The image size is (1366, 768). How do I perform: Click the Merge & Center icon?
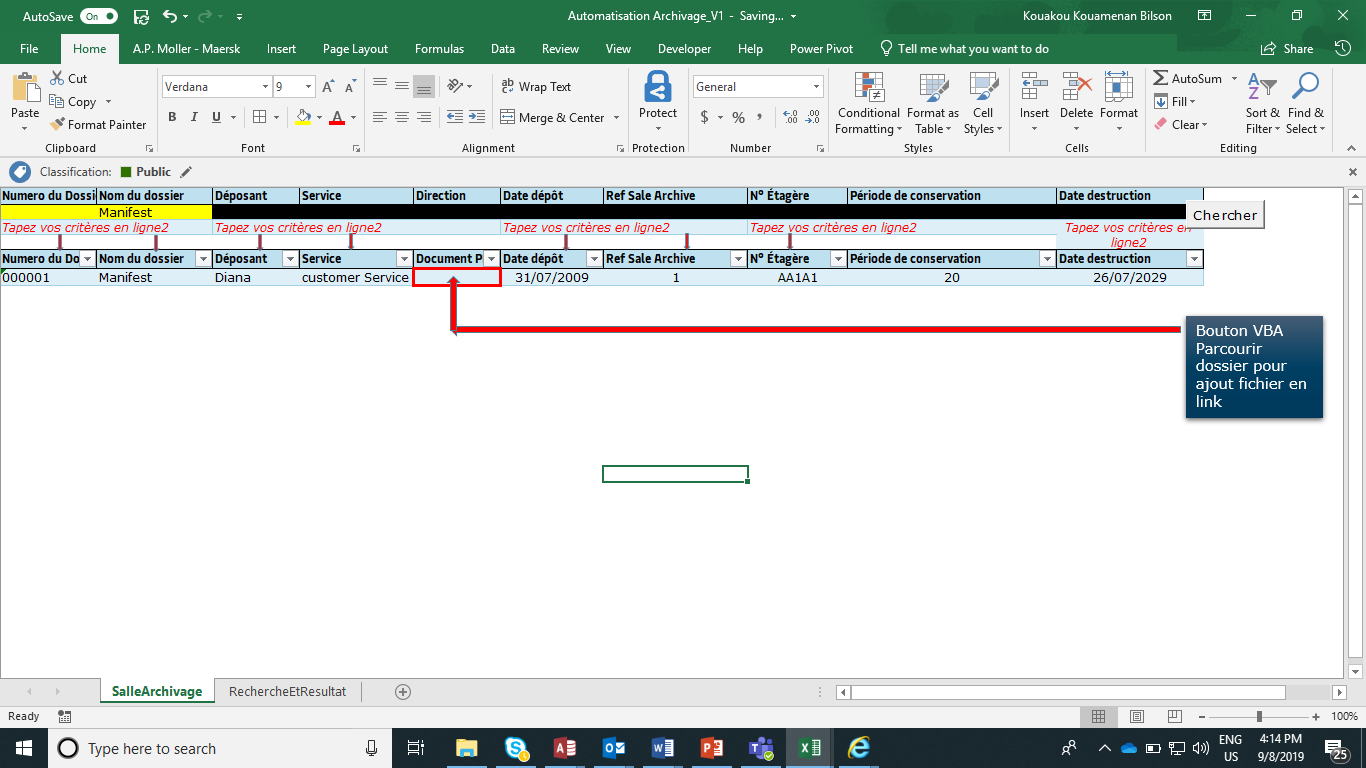[508, 118]
